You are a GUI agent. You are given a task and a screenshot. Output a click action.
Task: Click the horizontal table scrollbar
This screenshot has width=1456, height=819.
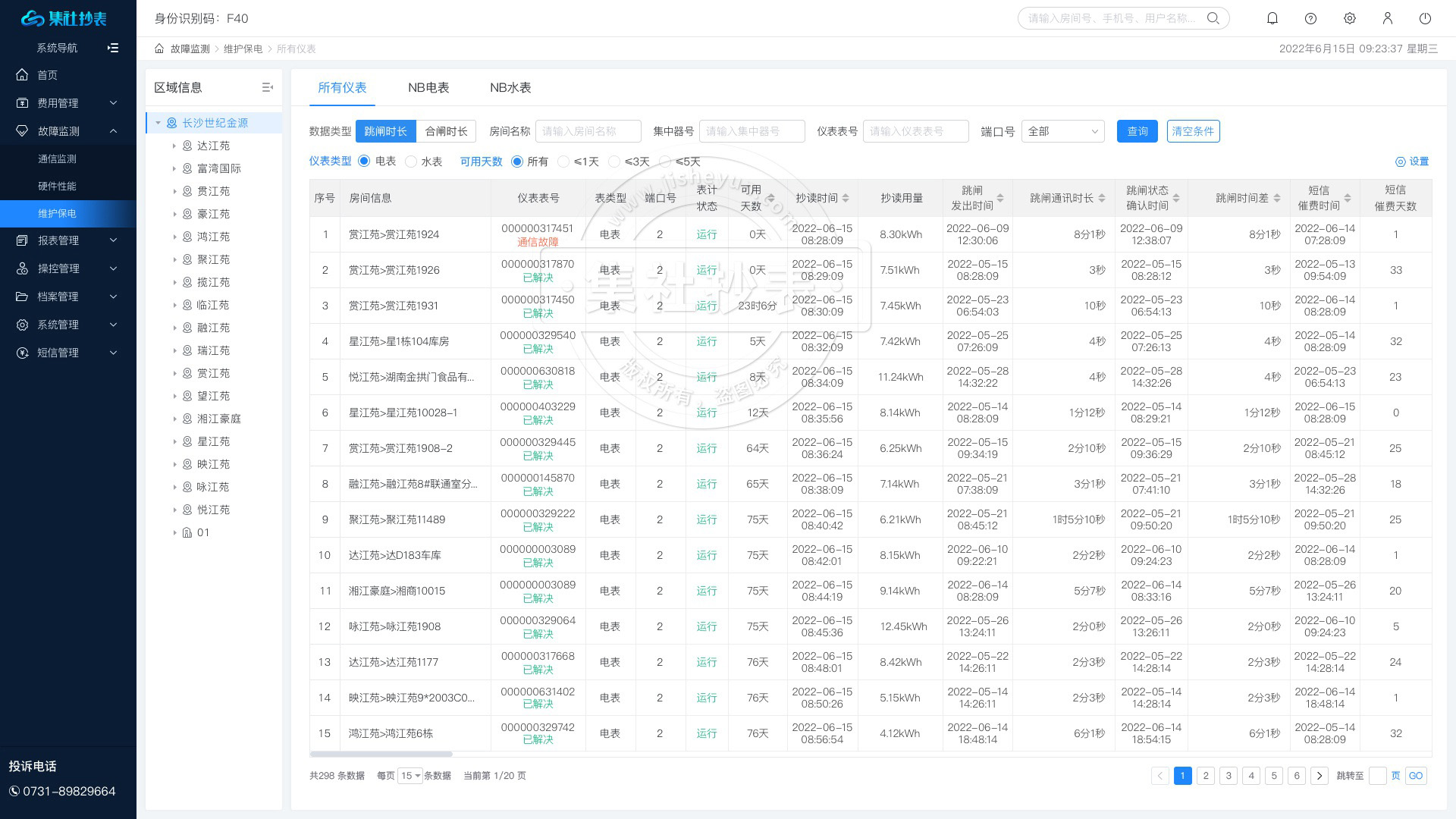click(x=381, y=754)
